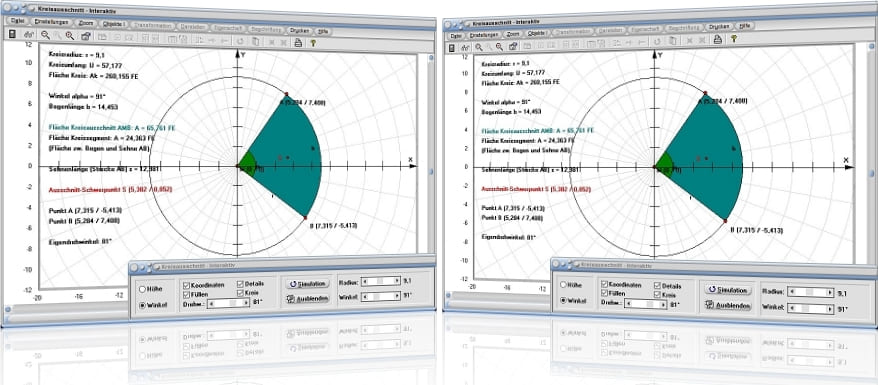Screen dimensions: 878x385
Task: Click the Ausblenden button in left panel
Action: click(307, 298)
